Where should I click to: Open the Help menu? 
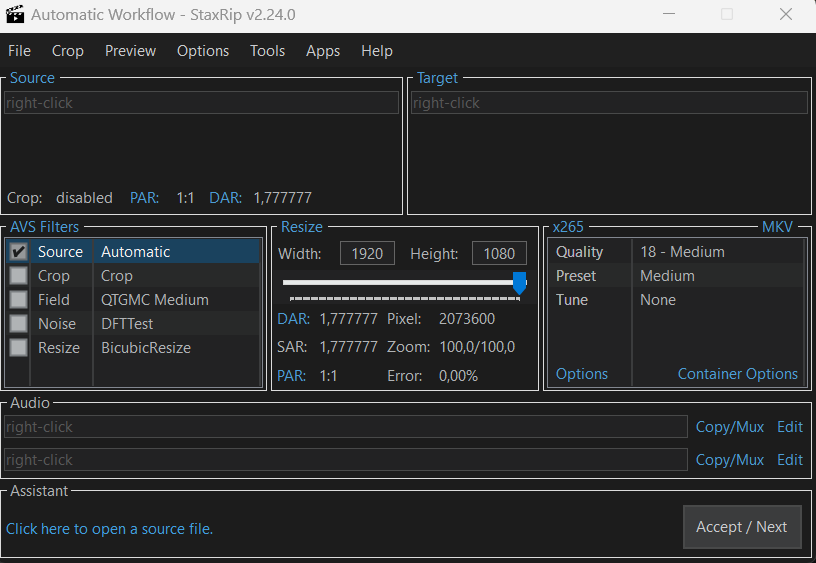click(377, 51)
